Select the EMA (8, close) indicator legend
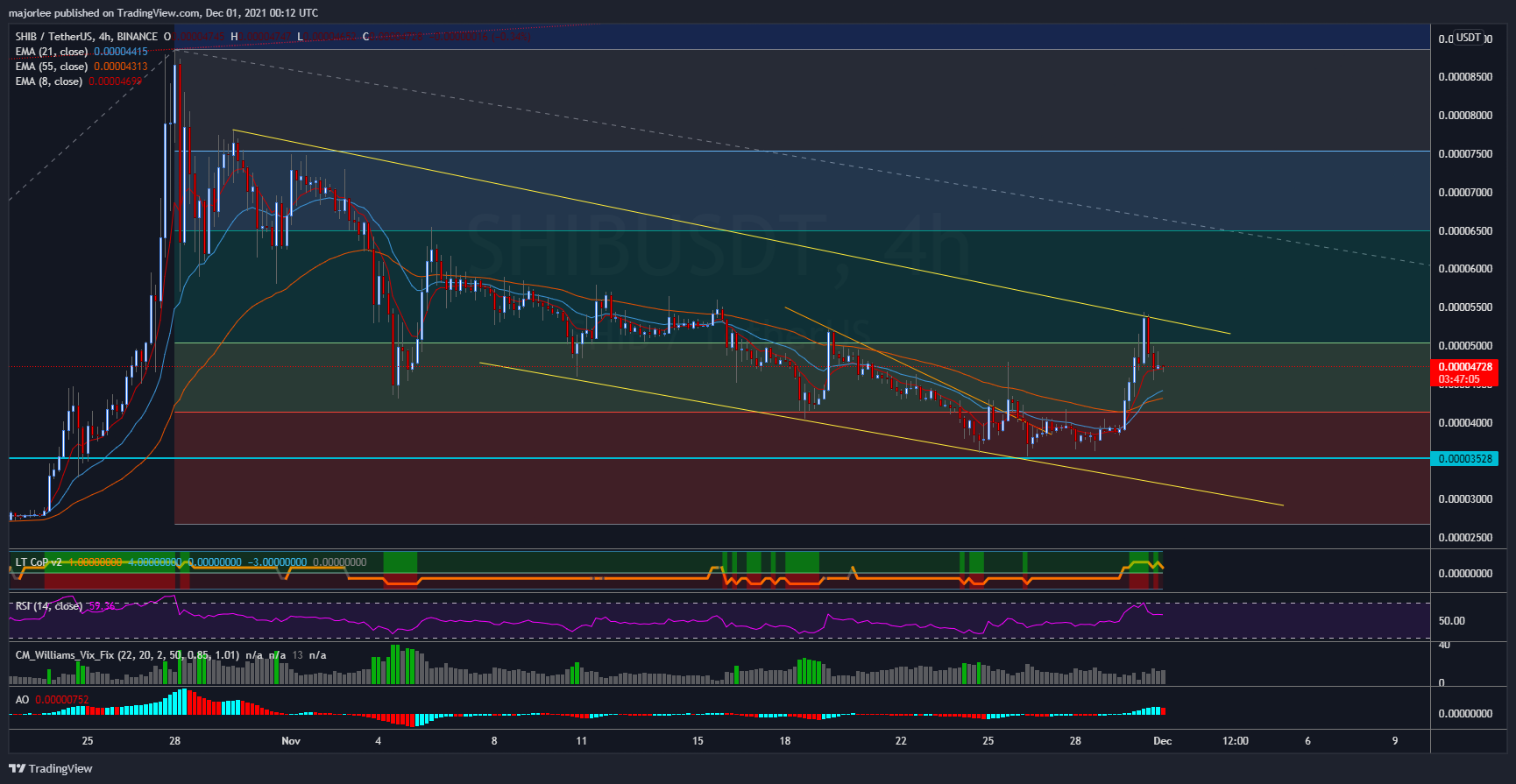 tap(48, 81)
